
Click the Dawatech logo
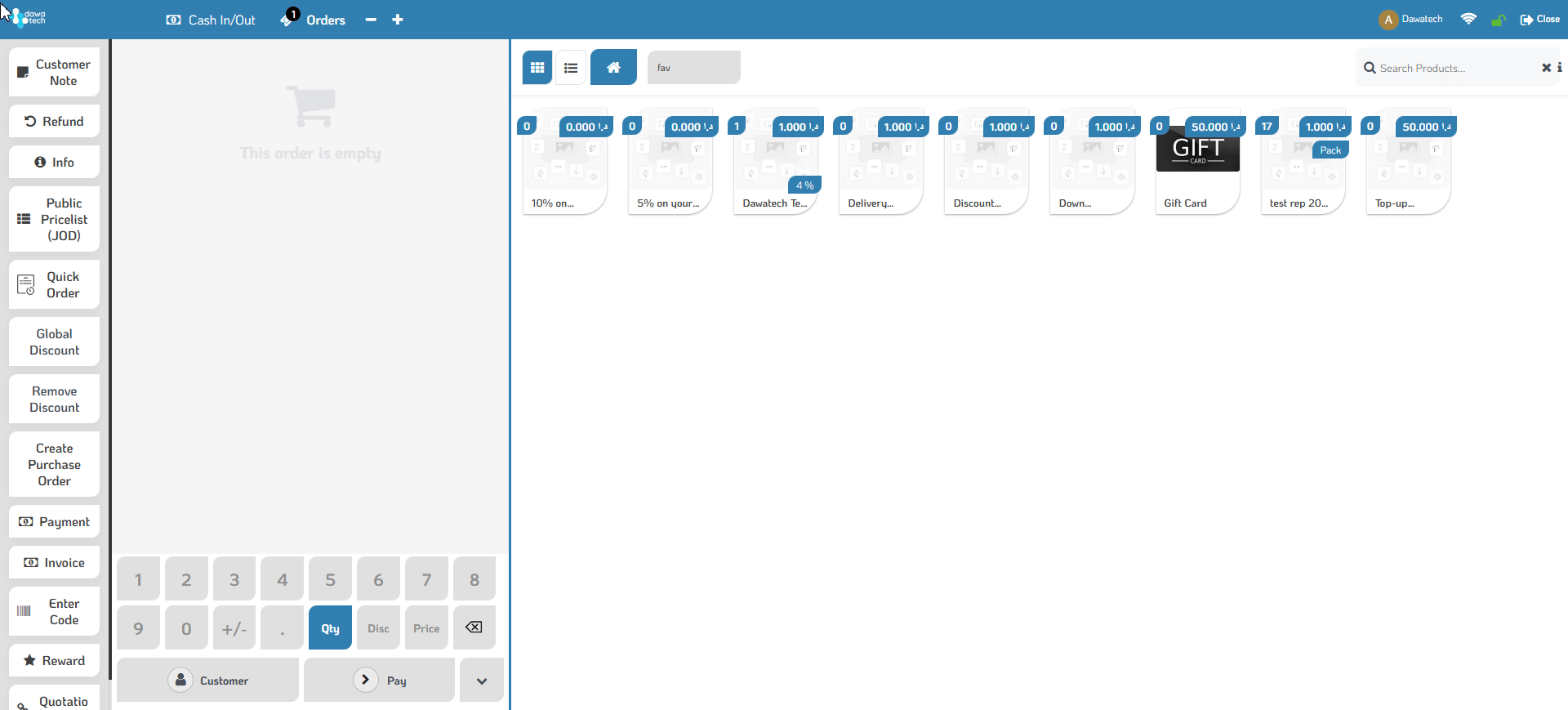28,18
